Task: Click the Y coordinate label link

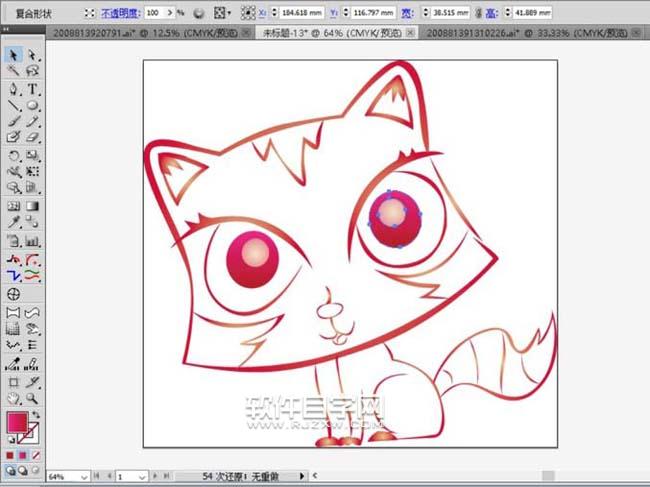Action: click(x=334, y=13)
